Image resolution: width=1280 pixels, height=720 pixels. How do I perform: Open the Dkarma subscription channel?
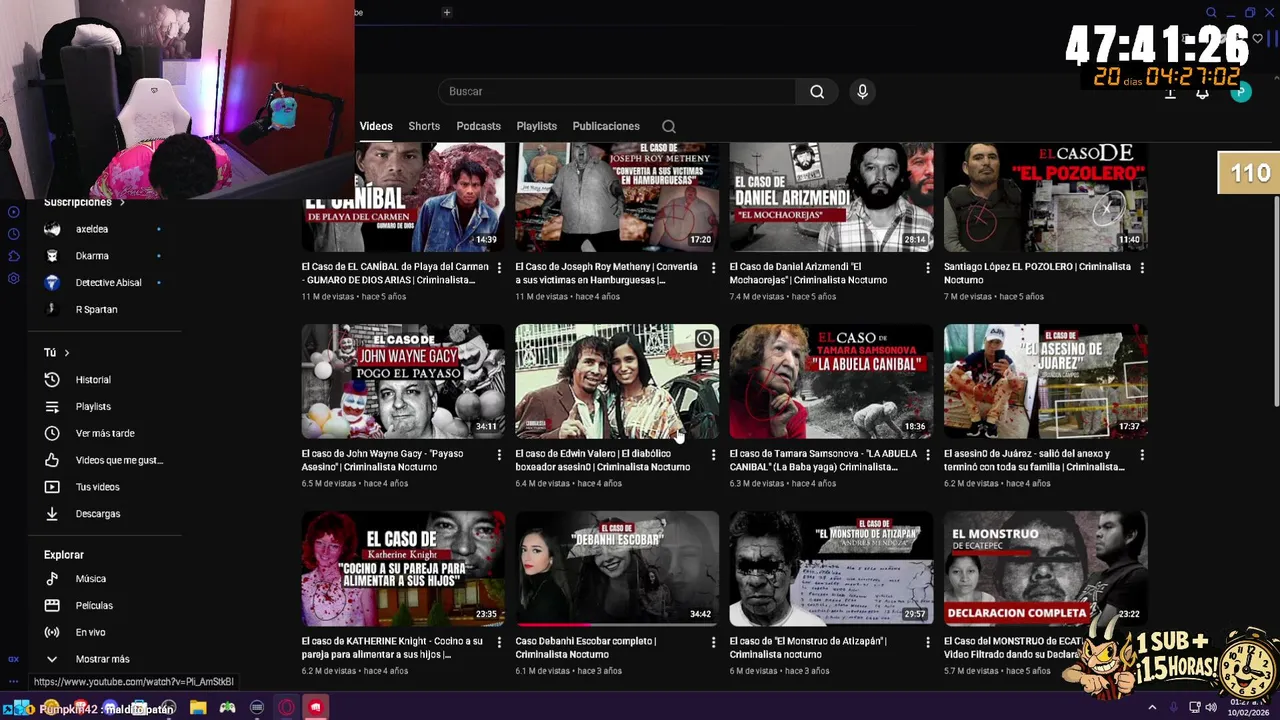coord(105,256)
